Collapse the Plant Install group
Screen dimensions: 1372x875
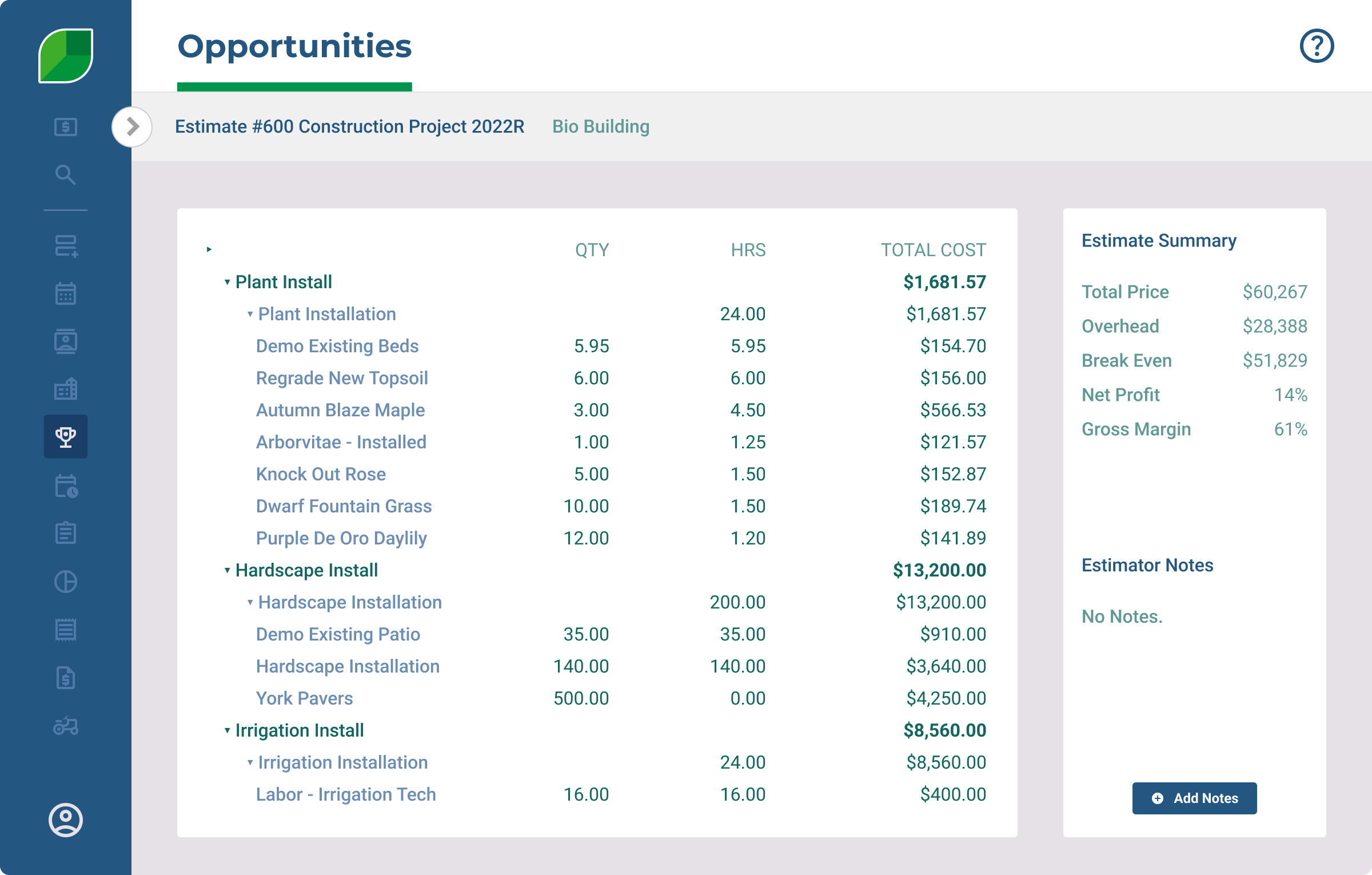(x=228, y=282)
